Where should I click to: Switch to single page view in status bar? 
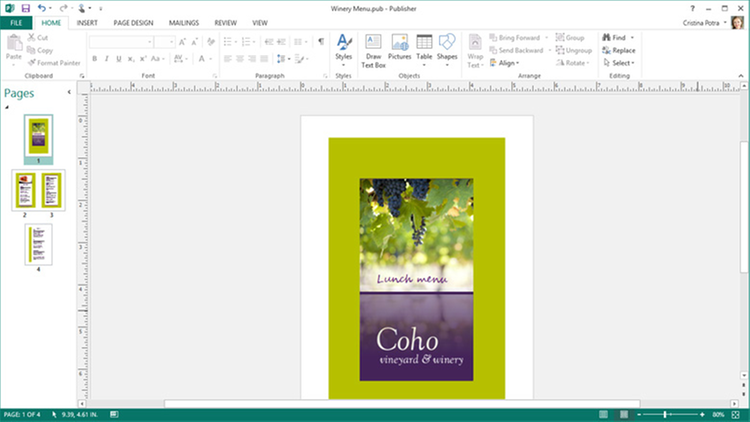(x=603, y=414)
